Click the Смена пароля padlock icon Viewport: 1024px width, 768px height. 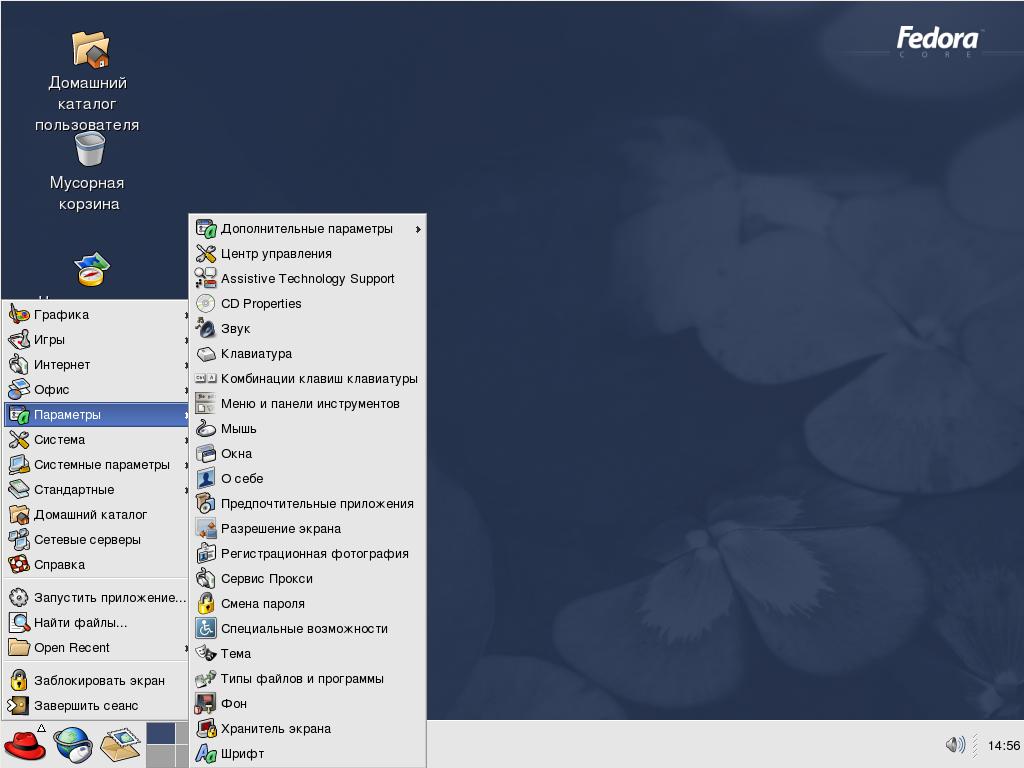(206, 603)
